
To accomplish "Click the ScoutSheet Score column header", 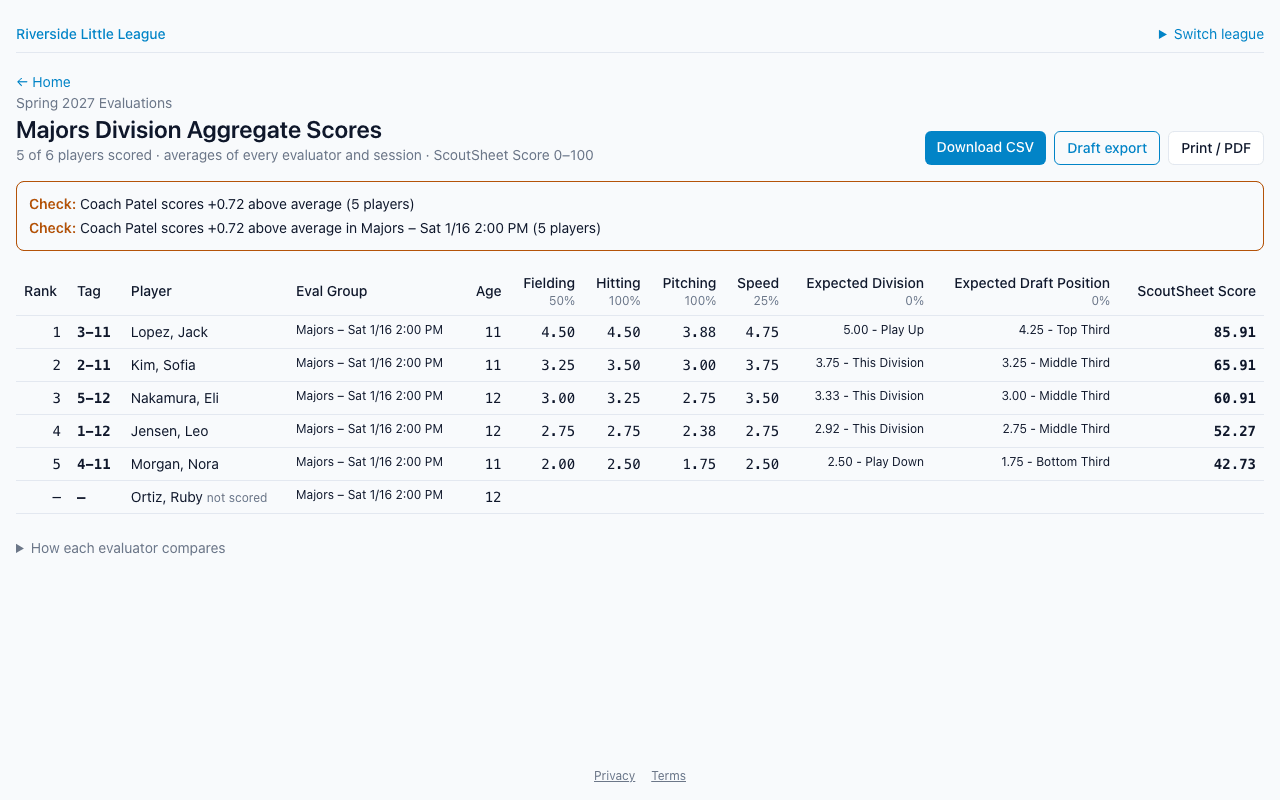I will point(1196,291).
